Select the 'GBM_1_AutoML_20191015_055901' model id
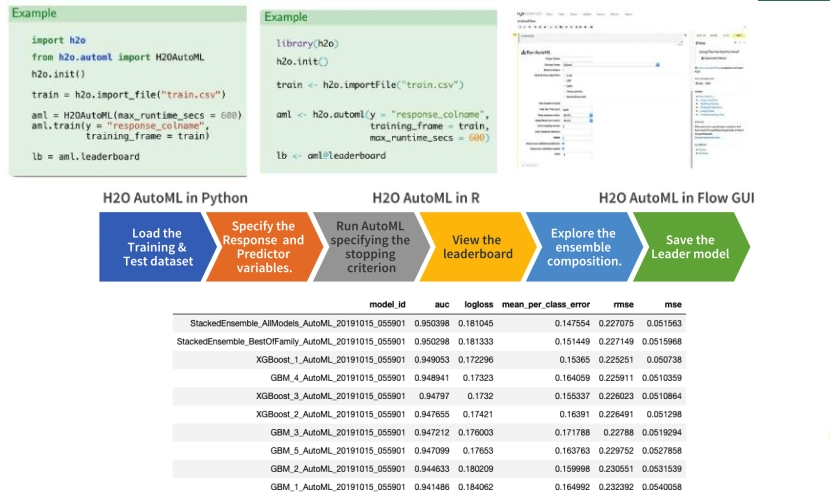 338,487
